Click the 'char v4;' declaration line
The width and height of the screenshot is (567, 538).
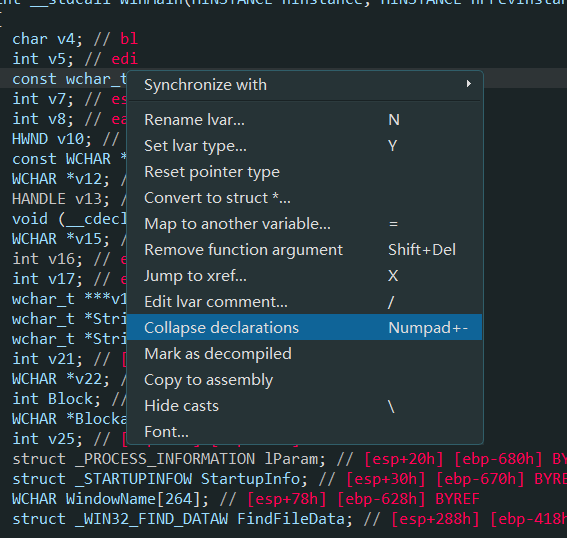[x=48, y=39]
